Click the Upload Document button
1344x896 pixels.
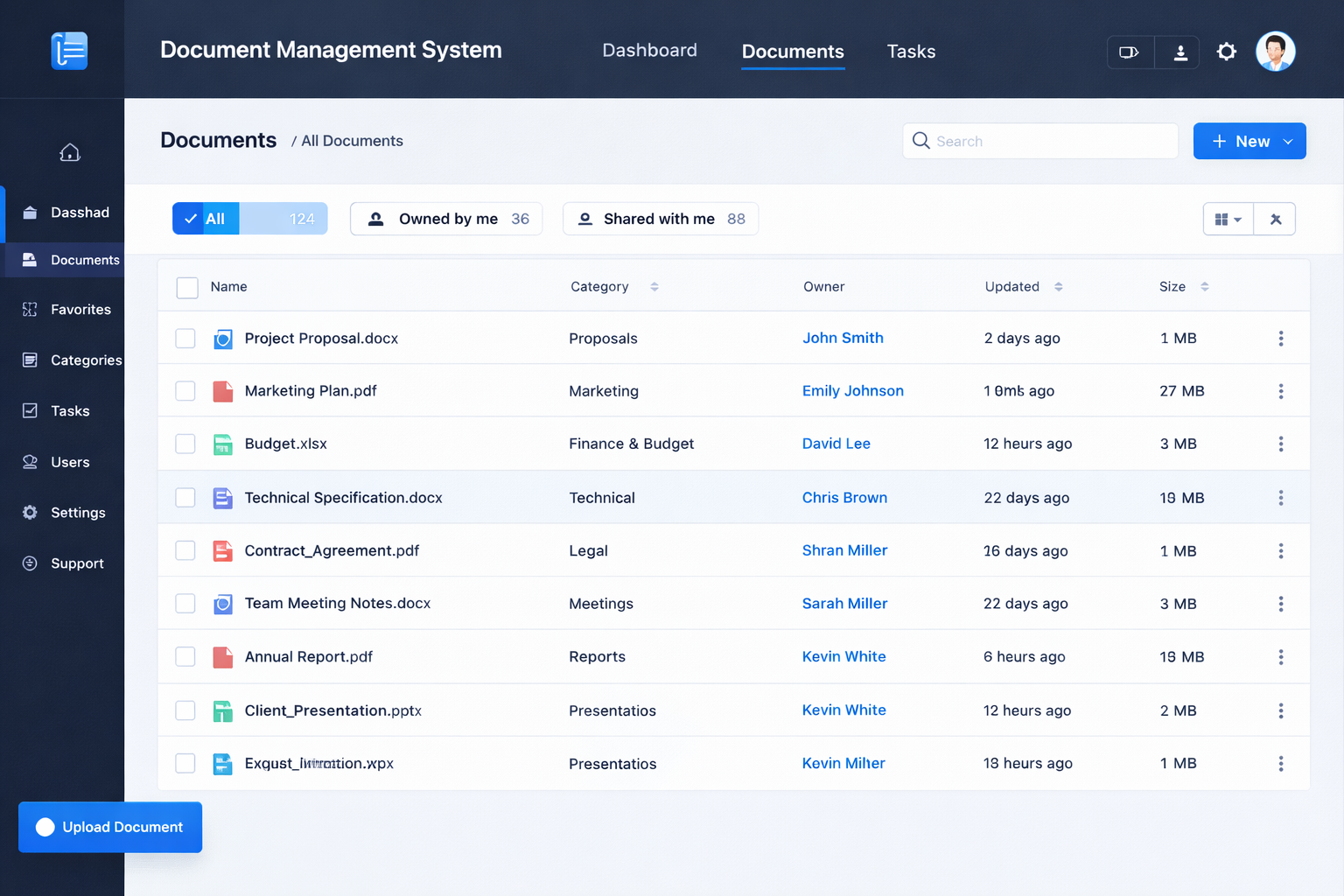[x=110, y=827]
